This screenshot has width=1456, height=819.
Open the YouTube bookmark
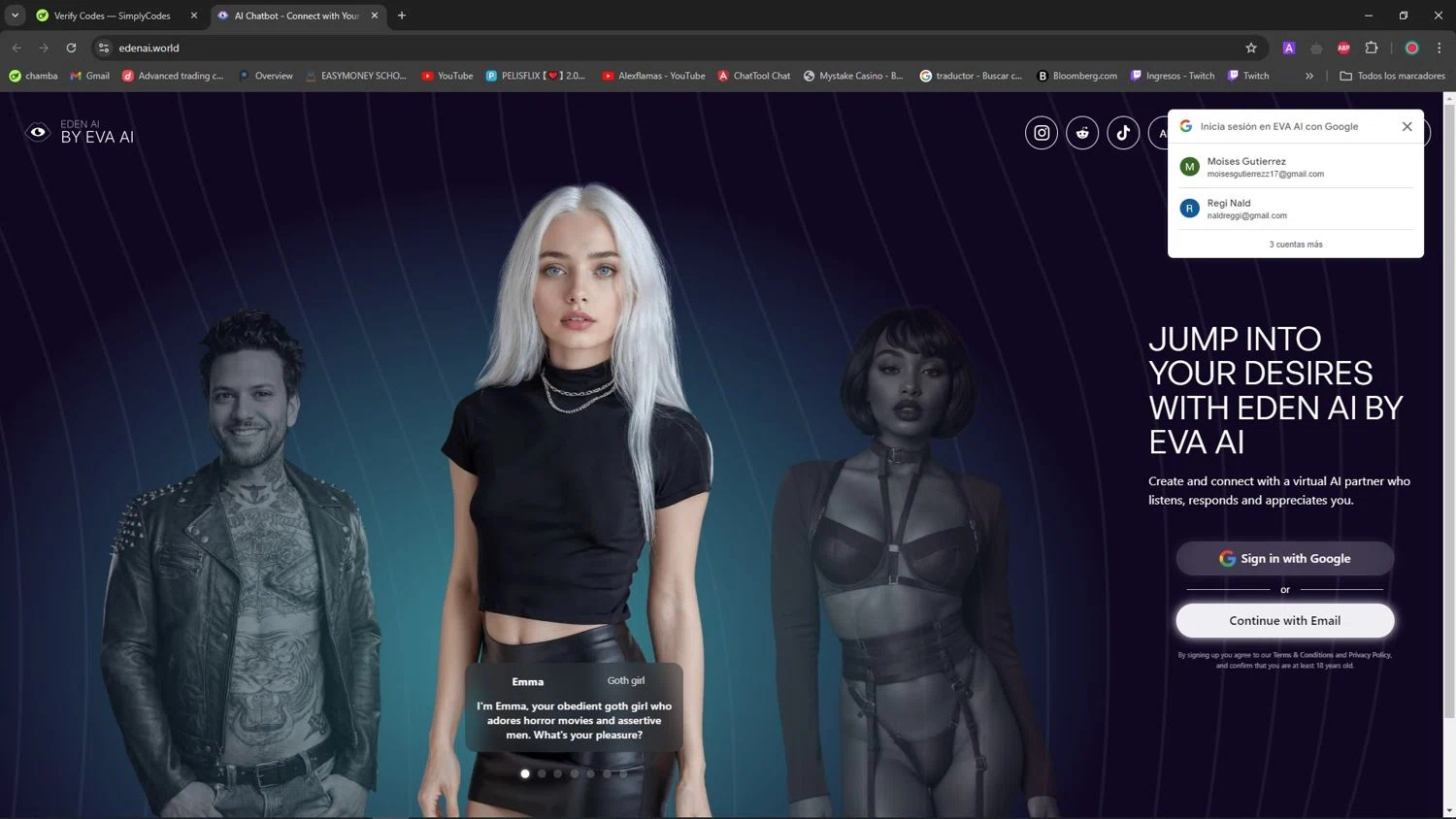tap(447, 76)
